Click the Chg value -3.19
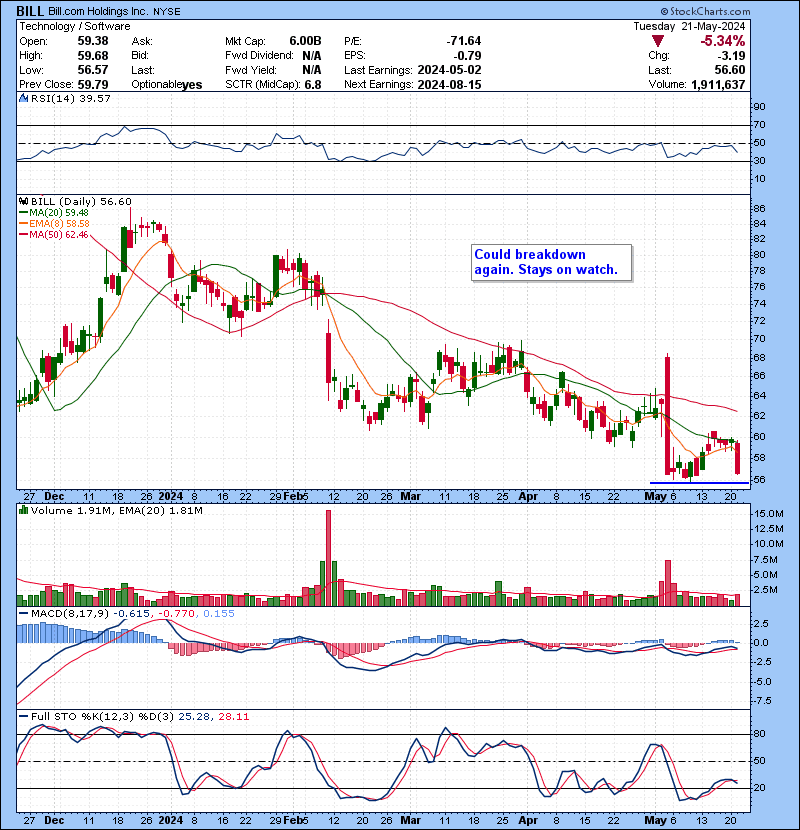Screen dimensions: 800x830 tap(731, 56)
